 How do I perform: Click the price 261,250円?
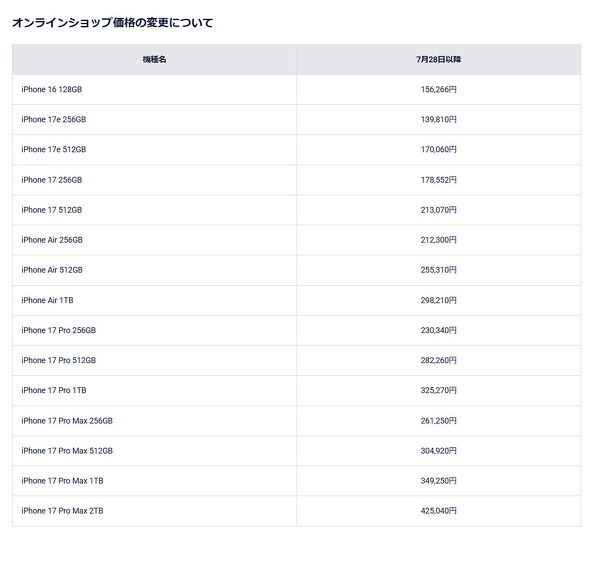coord(438,421)
